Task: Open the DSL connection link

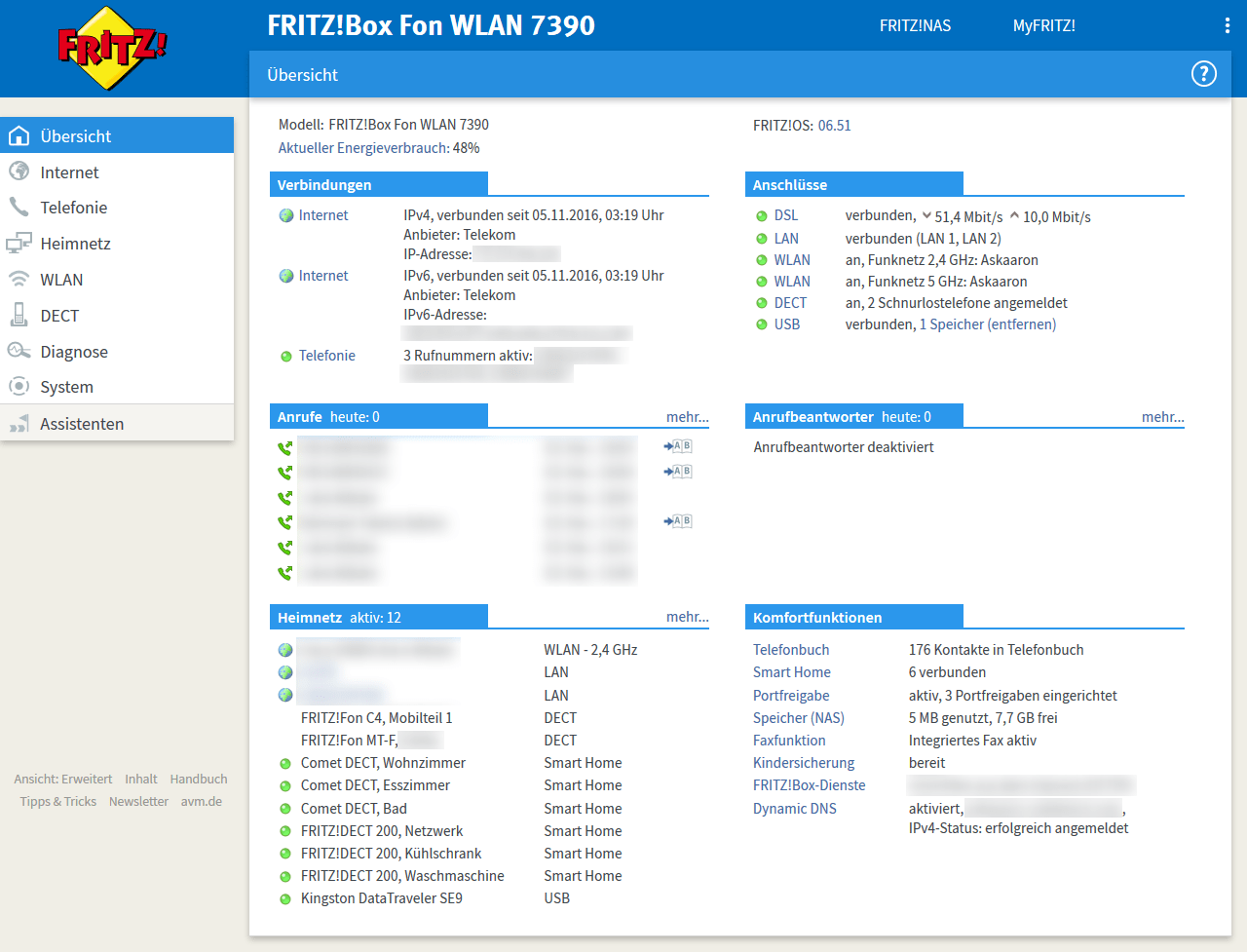Action: pos(786,216)
